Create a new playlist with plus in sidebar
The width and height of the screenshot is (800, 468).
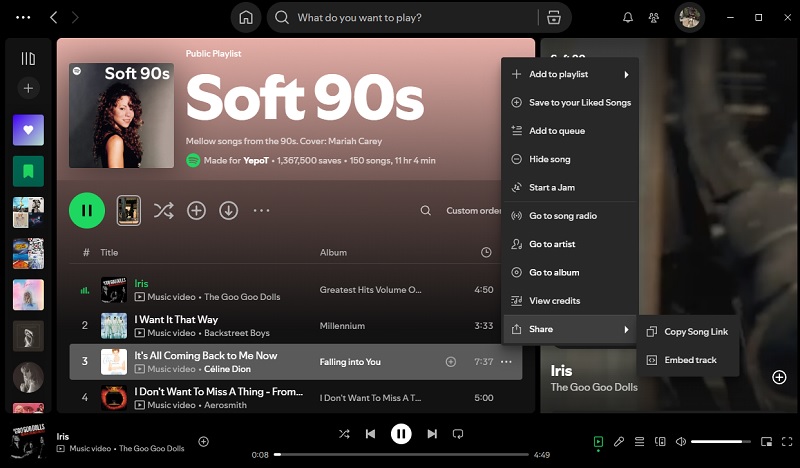(x=28, y=88)
